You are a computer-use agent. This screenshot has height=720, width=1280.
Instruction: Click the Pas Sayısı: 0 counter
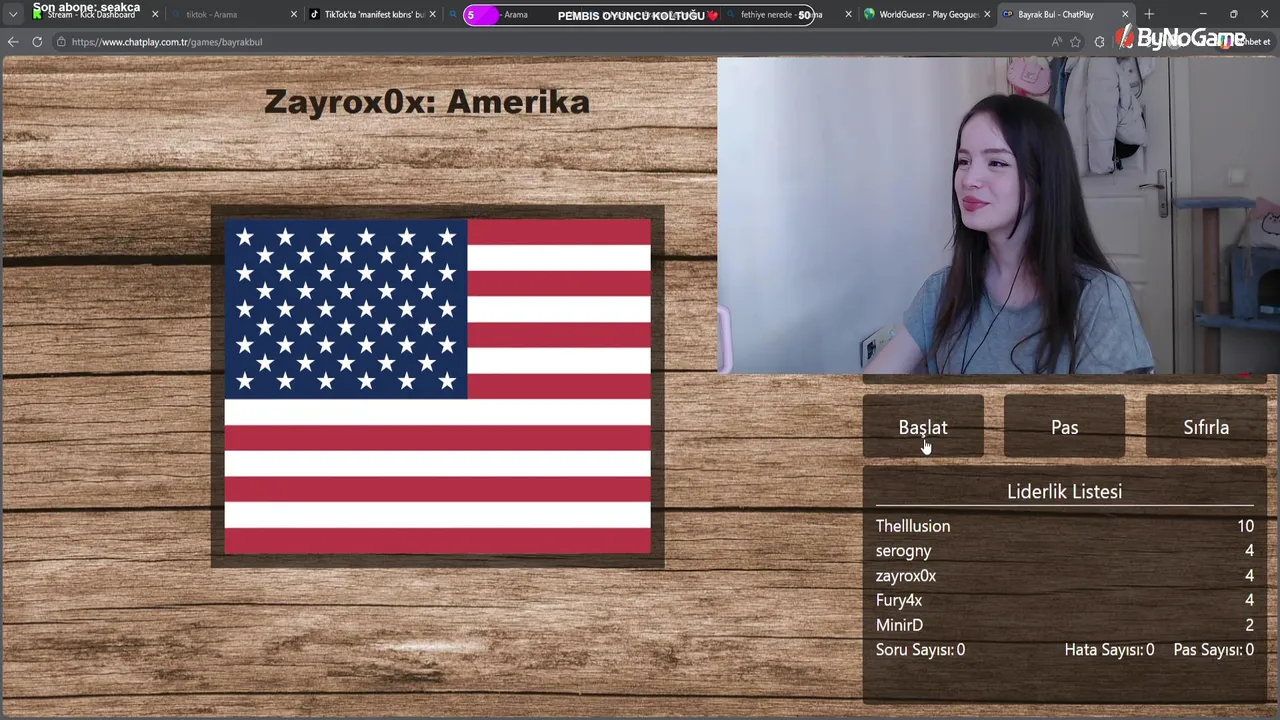(1213, 650)
